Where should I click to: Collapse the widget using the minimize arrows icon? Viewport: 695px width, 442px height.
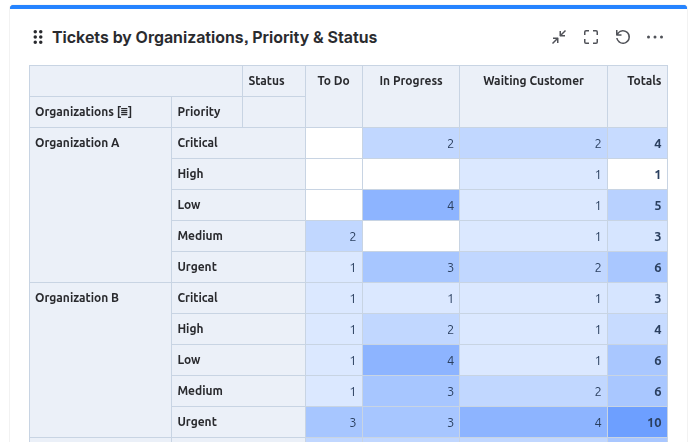pos(559,37)
